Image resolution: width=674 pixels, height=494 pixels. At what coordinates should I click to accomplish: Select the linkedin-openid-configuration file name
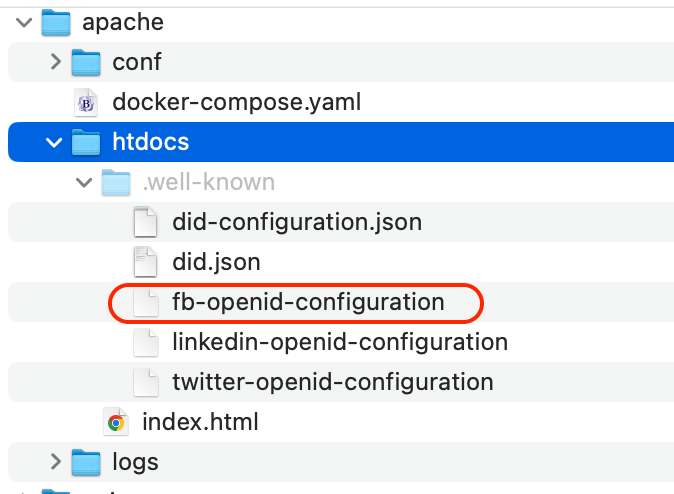point(340,342)
